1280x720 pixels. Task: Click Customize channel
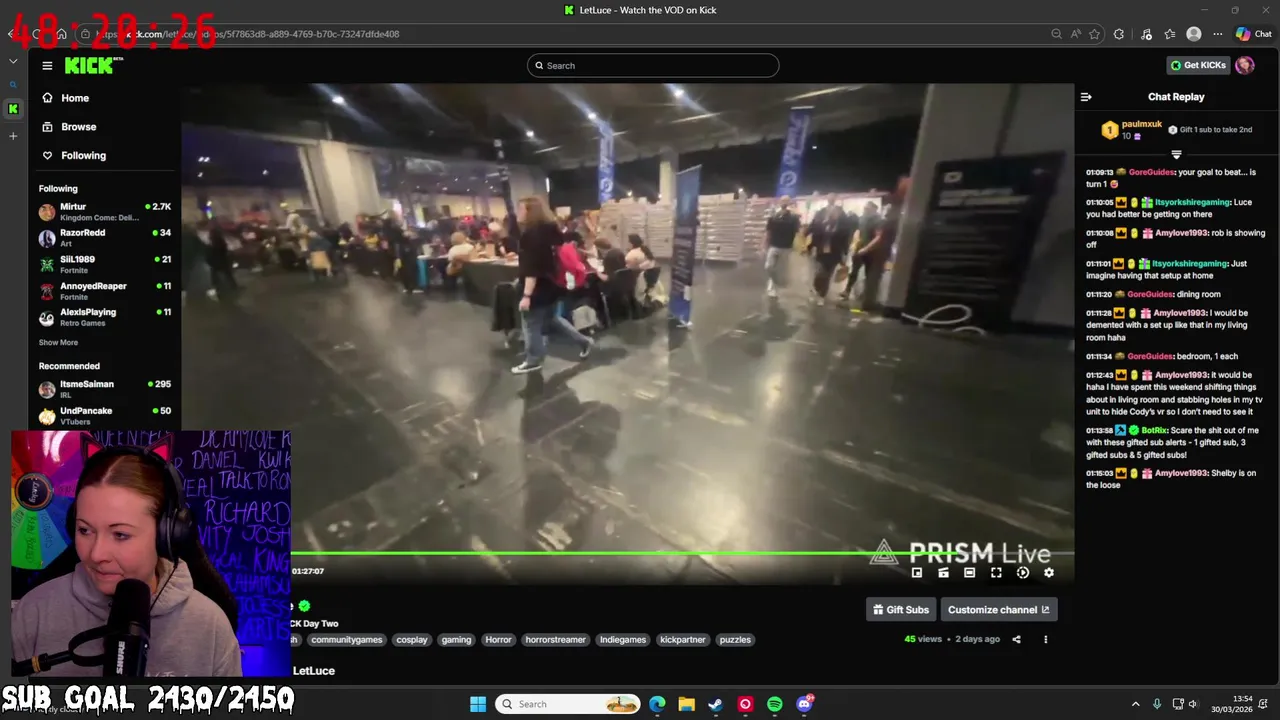tap(998, 610)
